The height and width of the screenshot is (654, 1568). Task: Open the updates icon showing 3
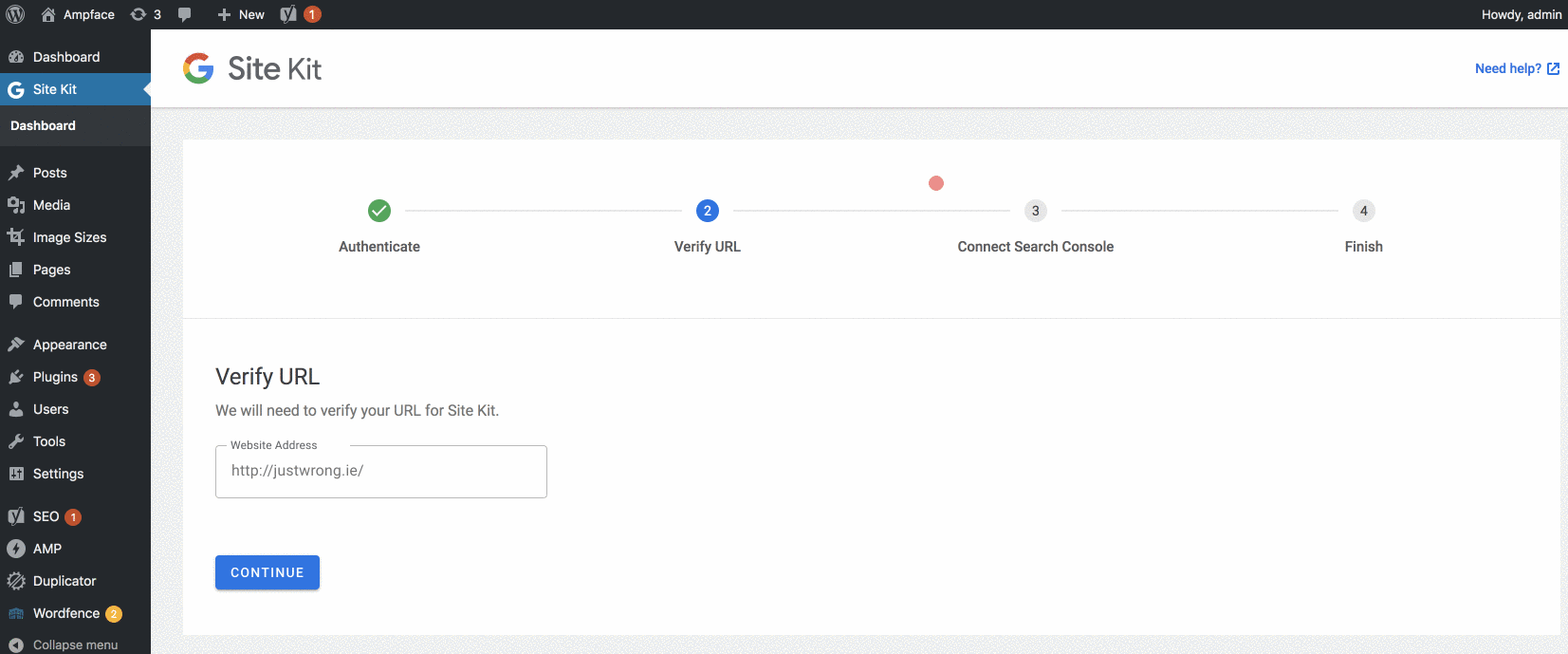pyautogui.click(x=138, y=14)
